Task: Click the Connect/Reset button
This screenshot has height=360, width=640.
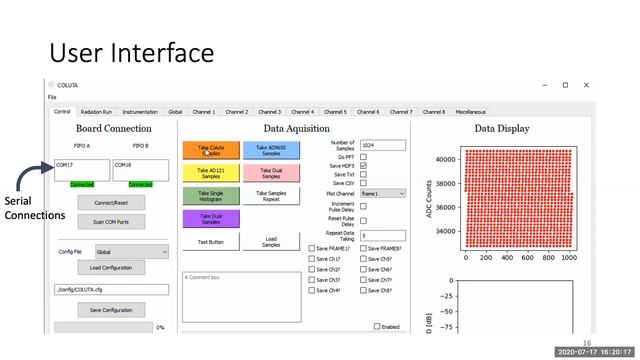Action: pos(111,202)
